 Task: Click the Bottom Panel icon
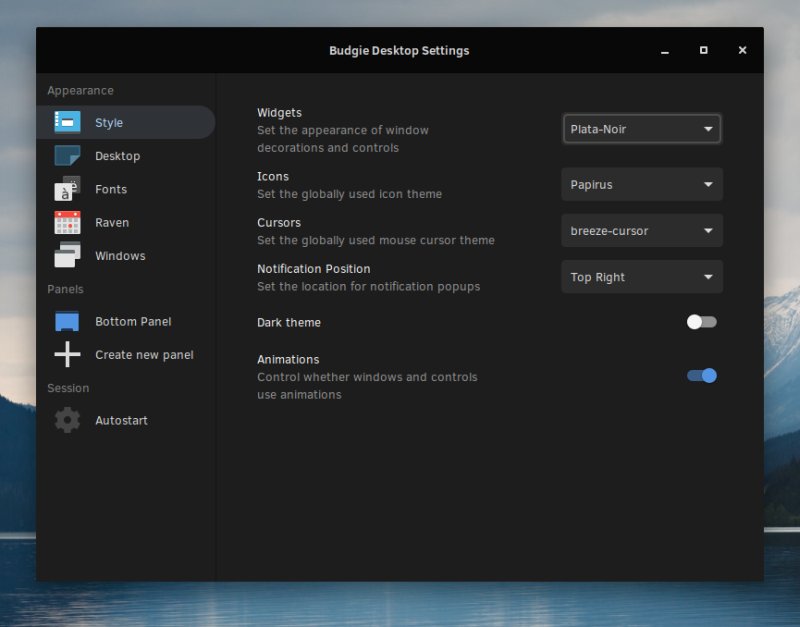coord(66,321)
